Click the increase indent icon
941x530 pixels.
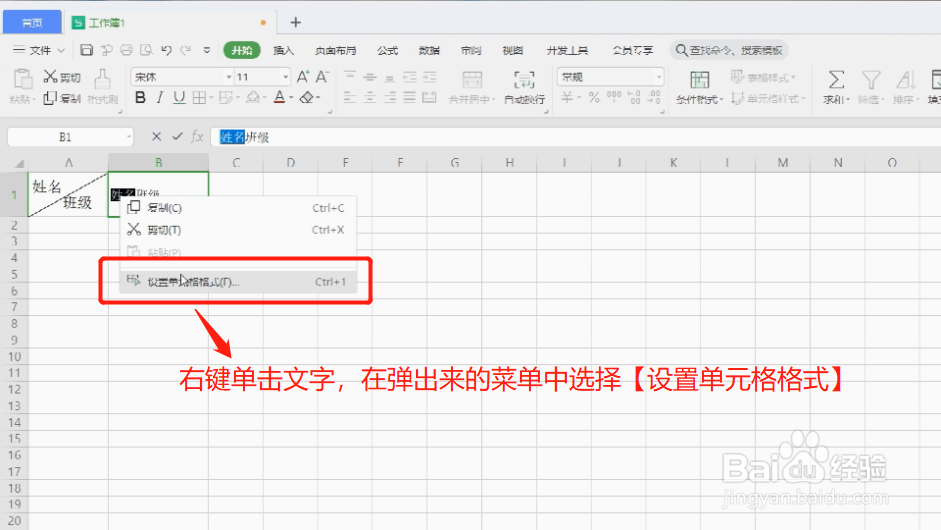click(430, 77)
